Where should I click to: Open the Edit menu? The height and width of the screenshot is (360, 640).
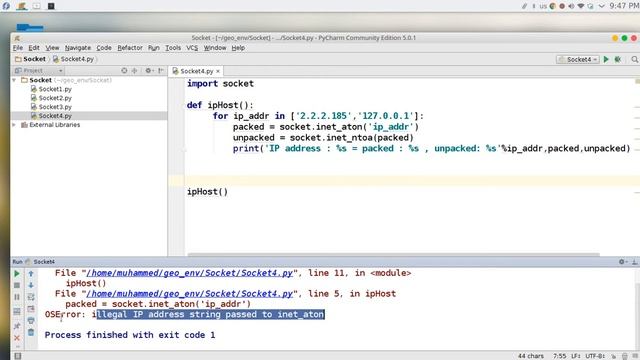point(34,48)
